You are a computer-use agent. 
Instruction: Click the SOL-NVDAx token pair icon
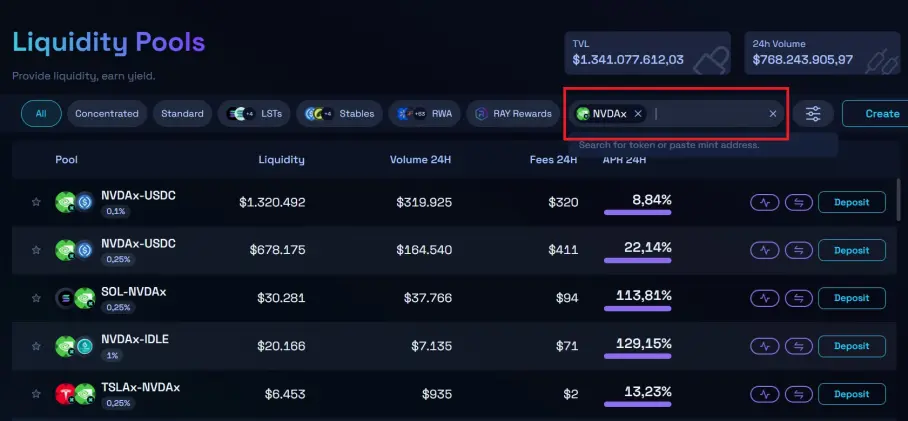(x=75, y=298)
